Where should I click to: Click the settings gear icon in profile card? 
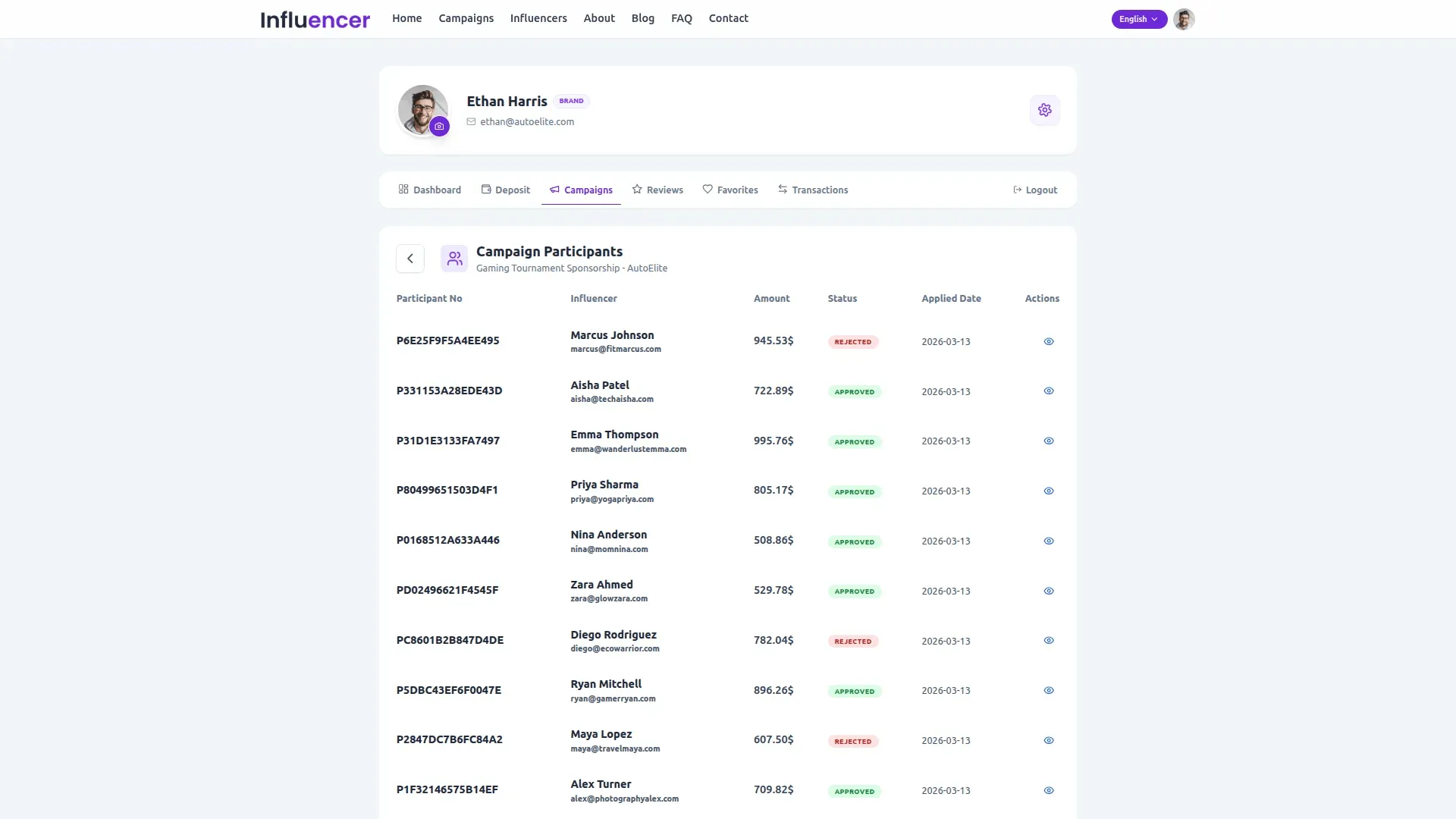(x=1044, y=110)
